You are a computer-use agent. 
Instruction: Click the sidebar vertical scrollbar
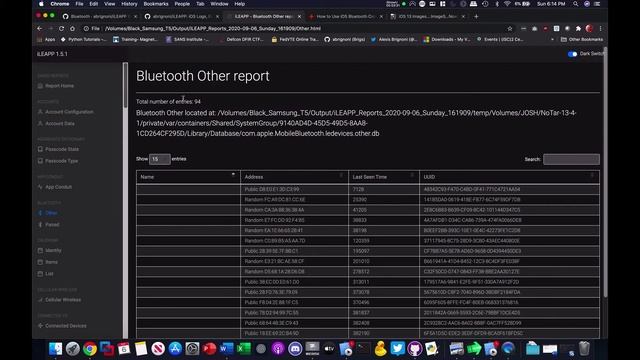pyautogui.click(x=125, y=86)
